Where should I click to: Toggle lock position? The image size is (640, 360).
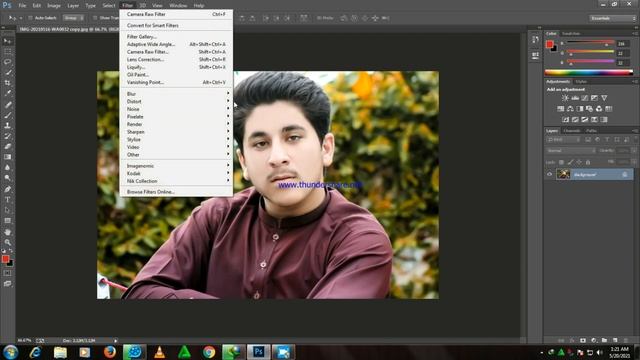(x=579, y=162)
